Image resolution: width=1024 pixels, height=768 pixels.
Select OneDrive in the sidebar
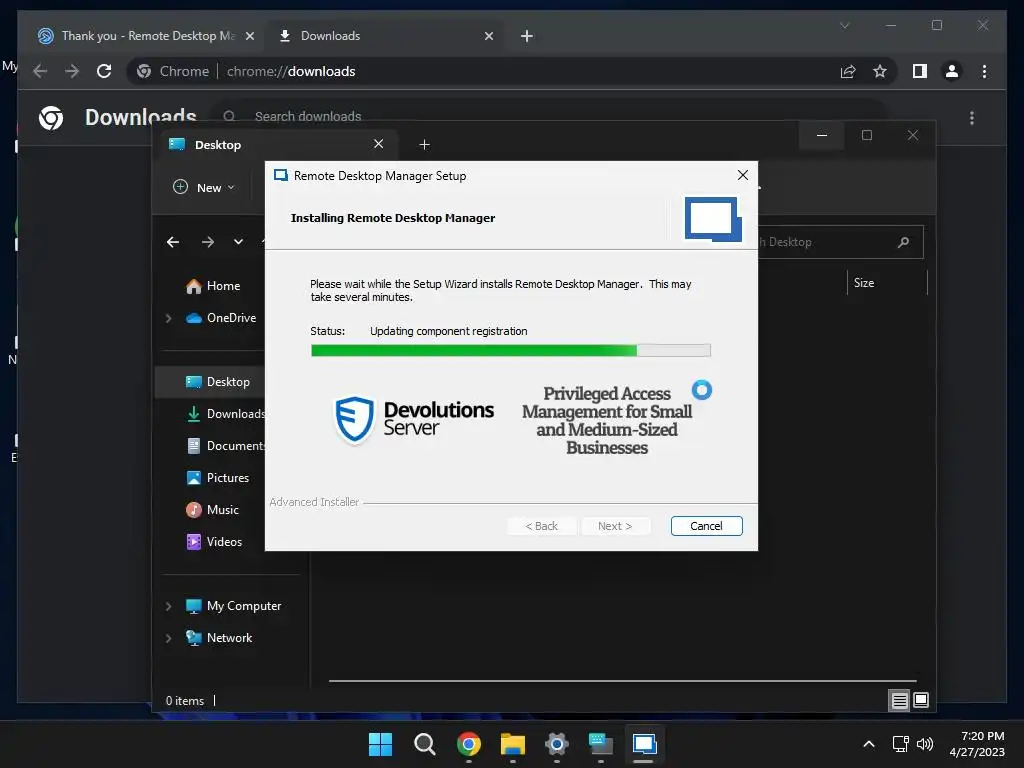point(221,318)
